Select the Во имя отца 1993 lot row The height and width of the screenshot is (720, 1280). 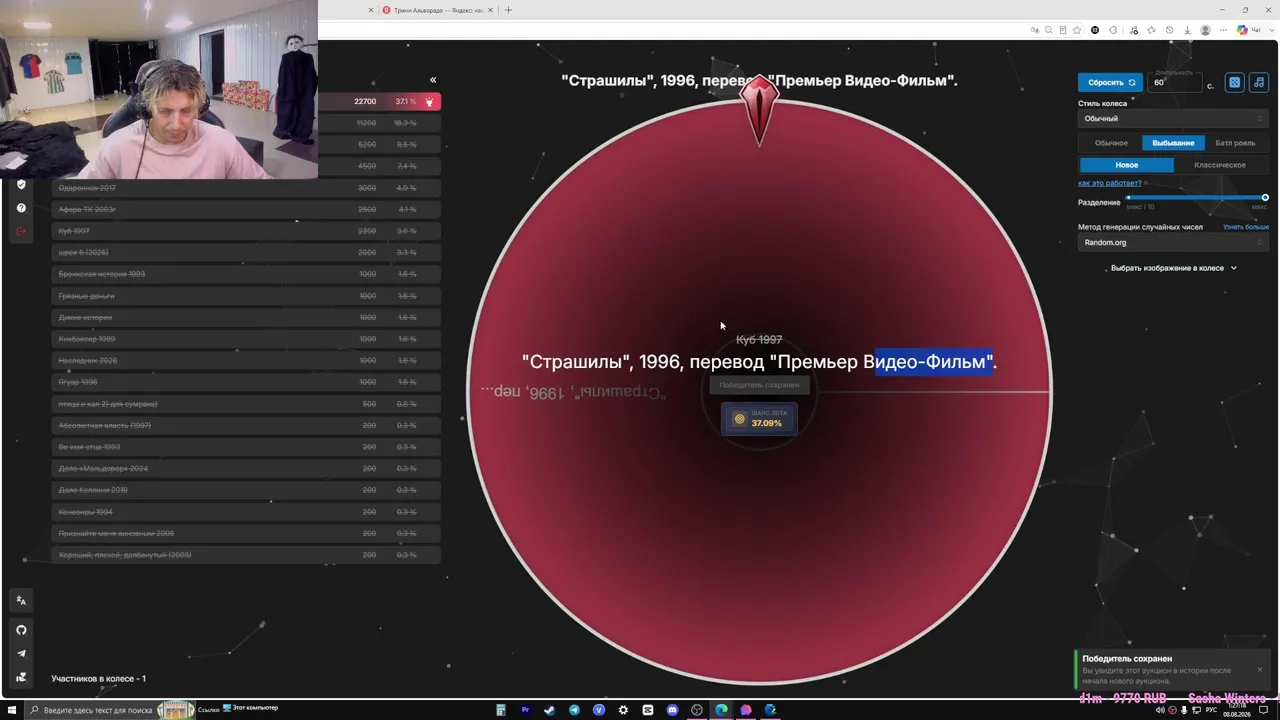click(x=246, y=447)
